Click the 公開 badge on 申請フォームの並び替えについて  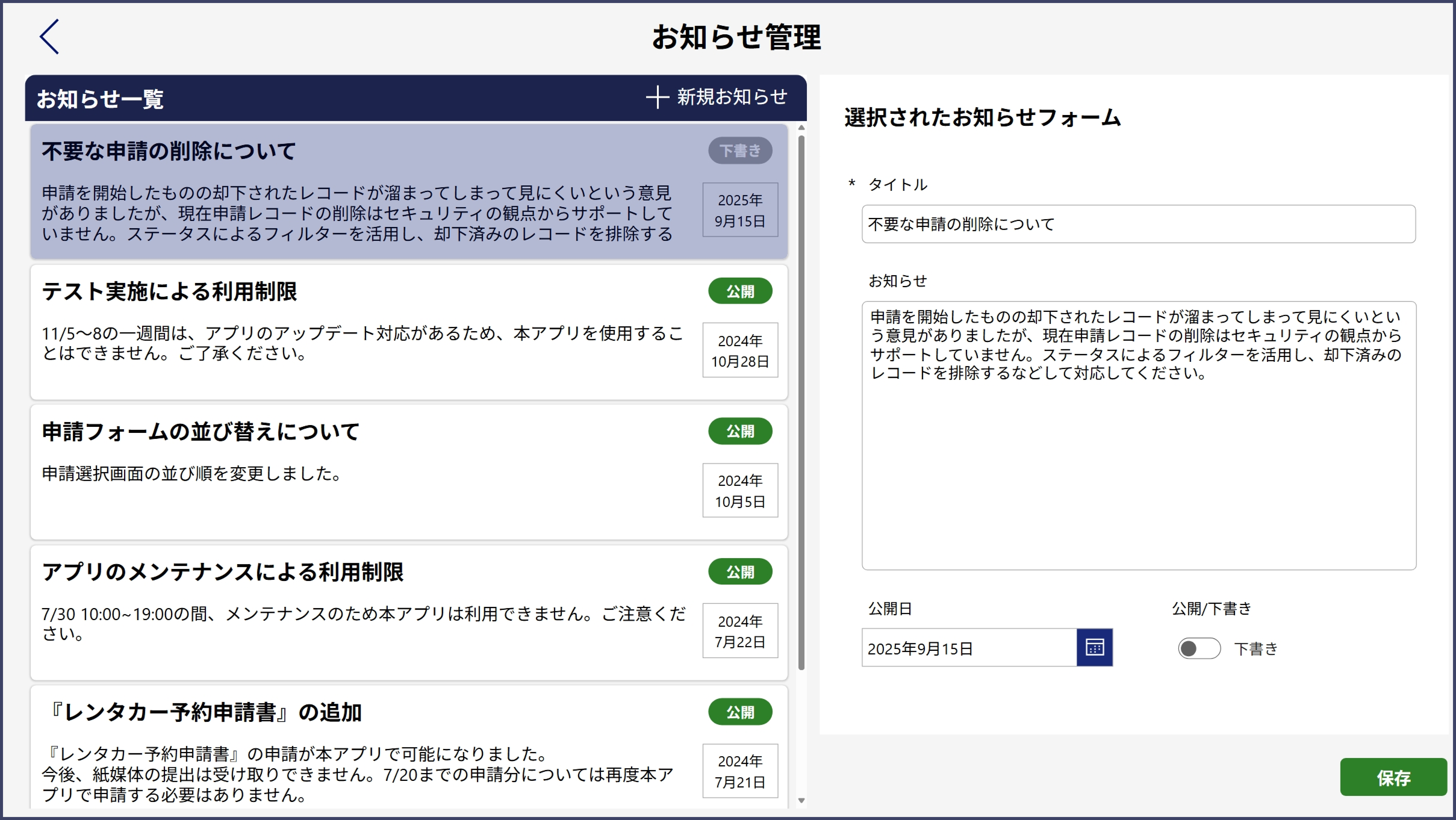click(740, 431)
